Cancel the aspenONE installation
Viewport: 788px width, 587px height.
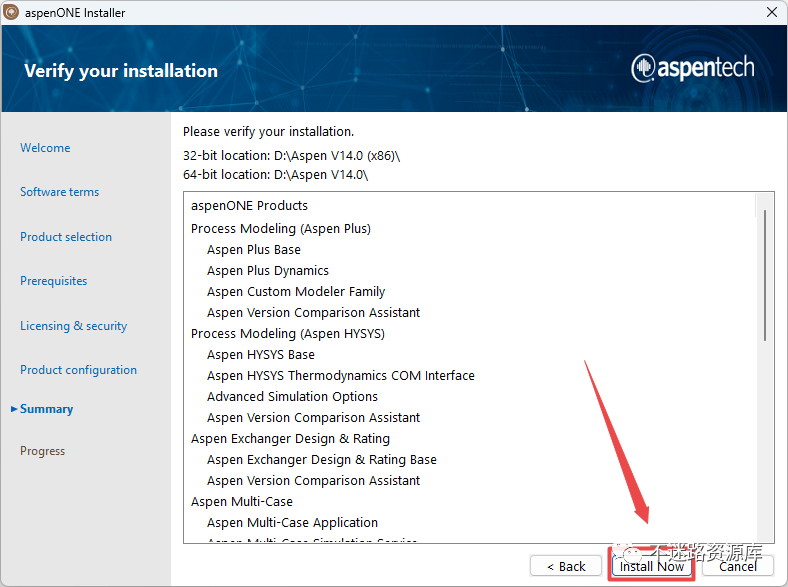737,566
